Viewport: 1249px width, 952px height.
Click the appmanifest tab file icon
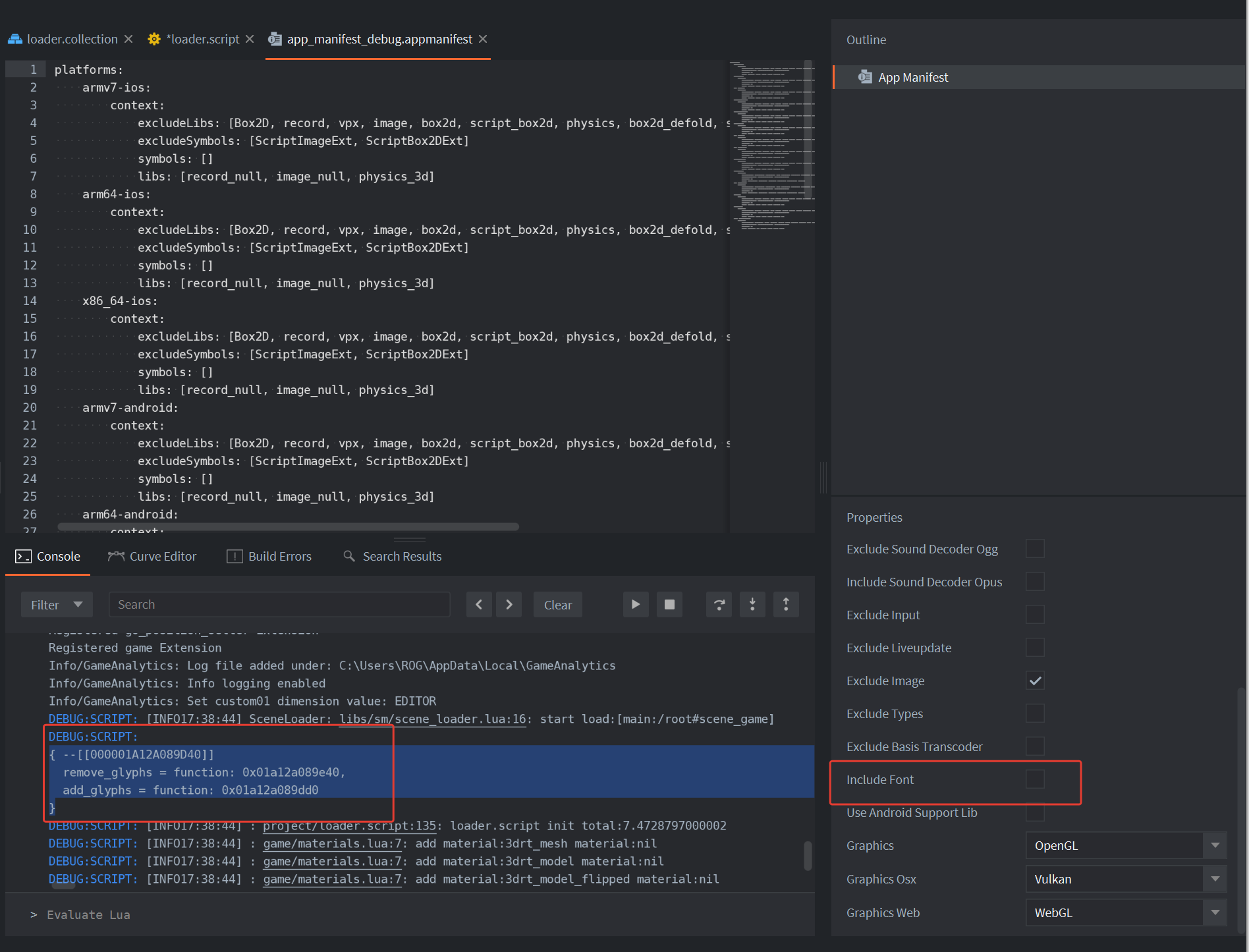(275, 39)
